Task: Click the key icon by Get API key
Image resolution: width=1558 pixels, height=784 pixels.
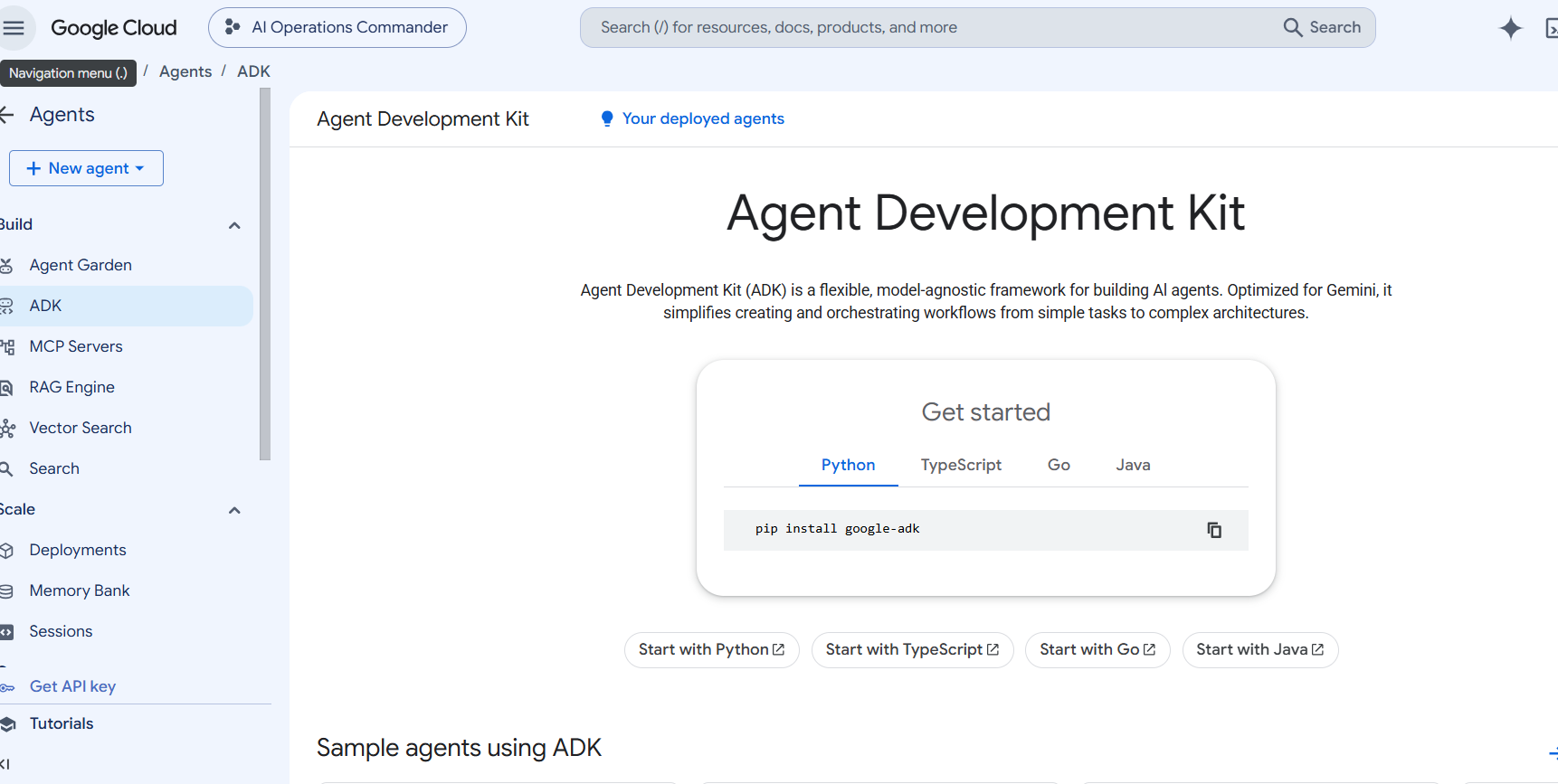Action: coord(7,687)
